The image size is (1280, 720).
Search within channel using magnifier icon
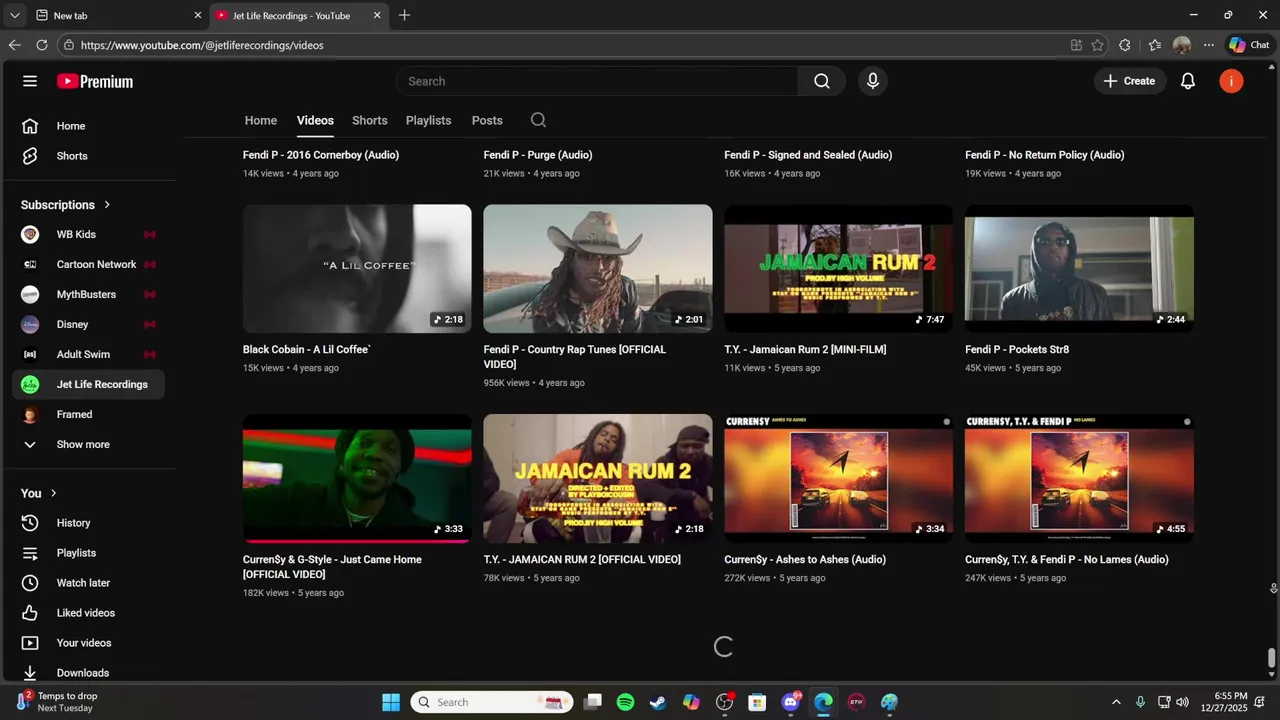tap(538, 120)
